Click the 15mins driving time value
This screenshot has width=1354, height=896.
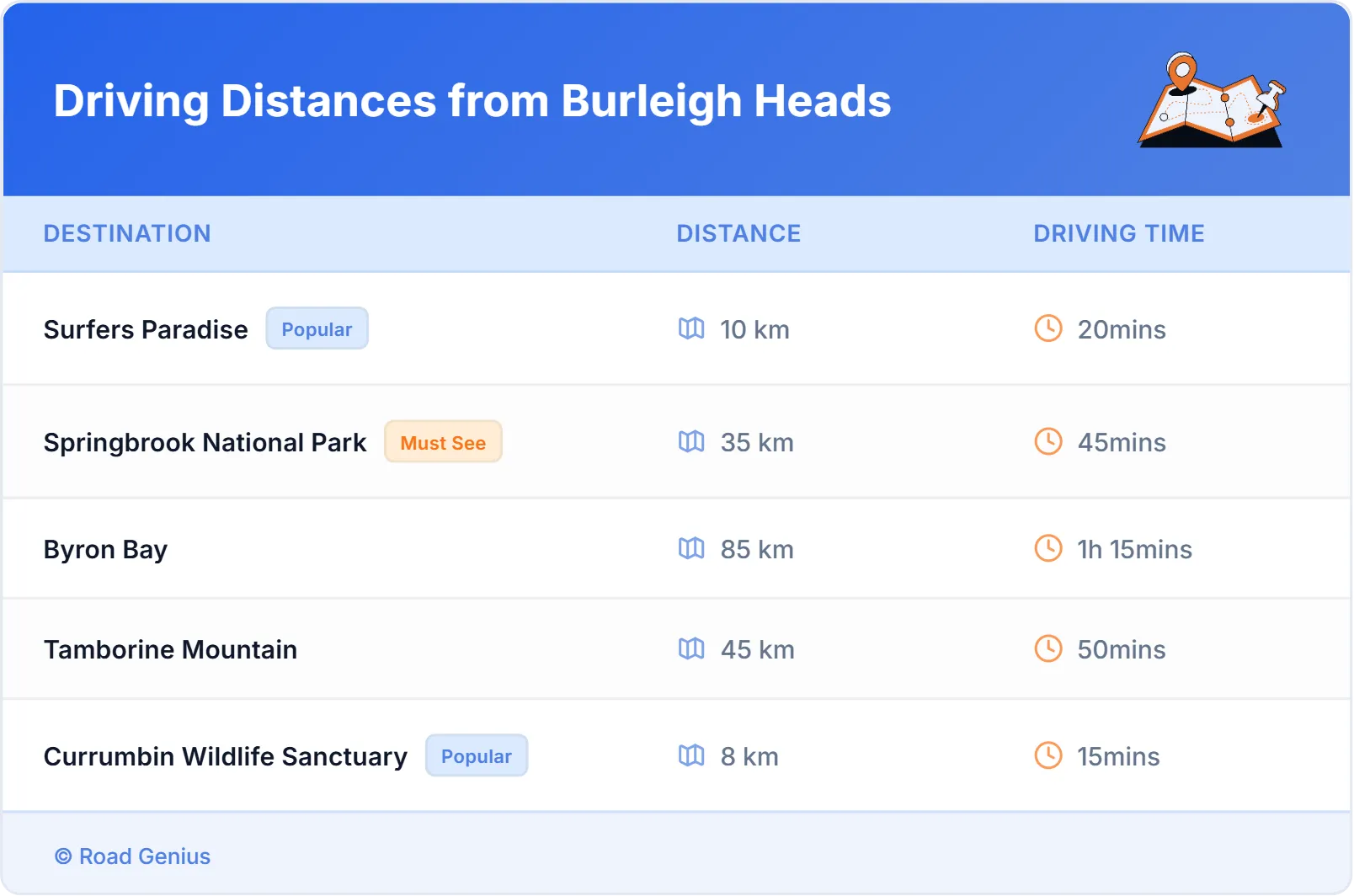[1118, 756]
